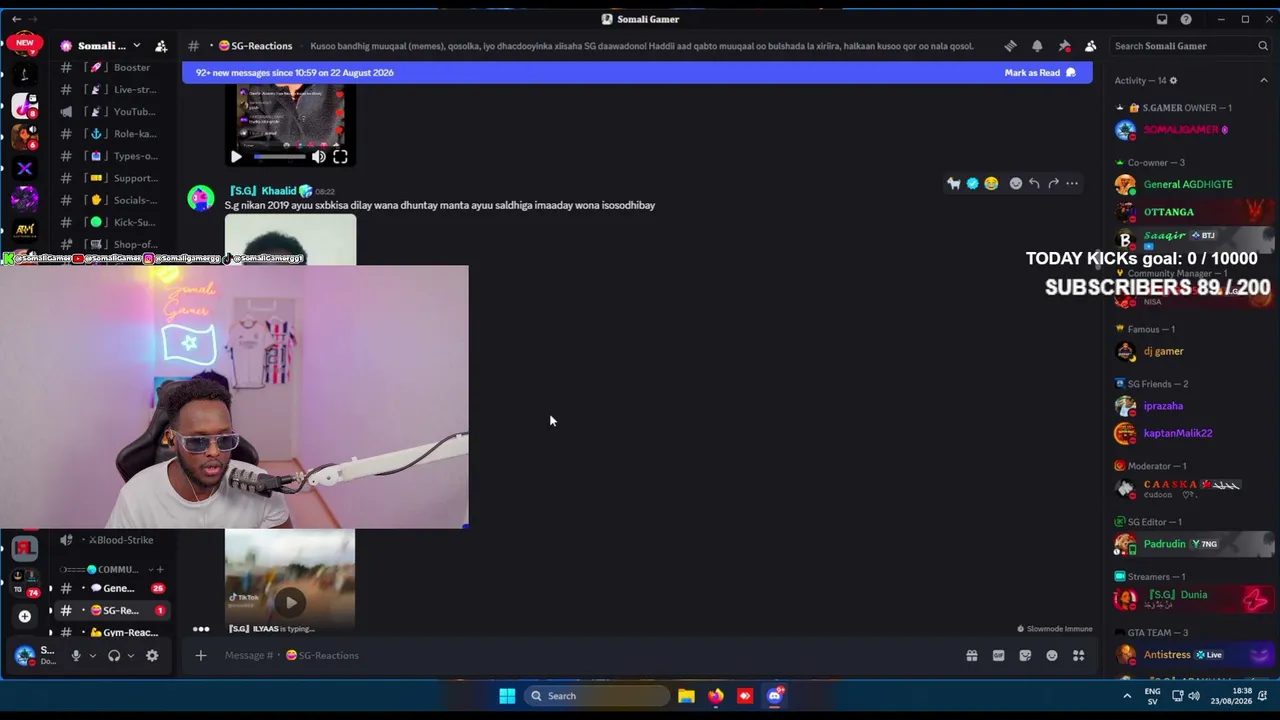
Task: Toggle the member list icon
Action: 1091,46
